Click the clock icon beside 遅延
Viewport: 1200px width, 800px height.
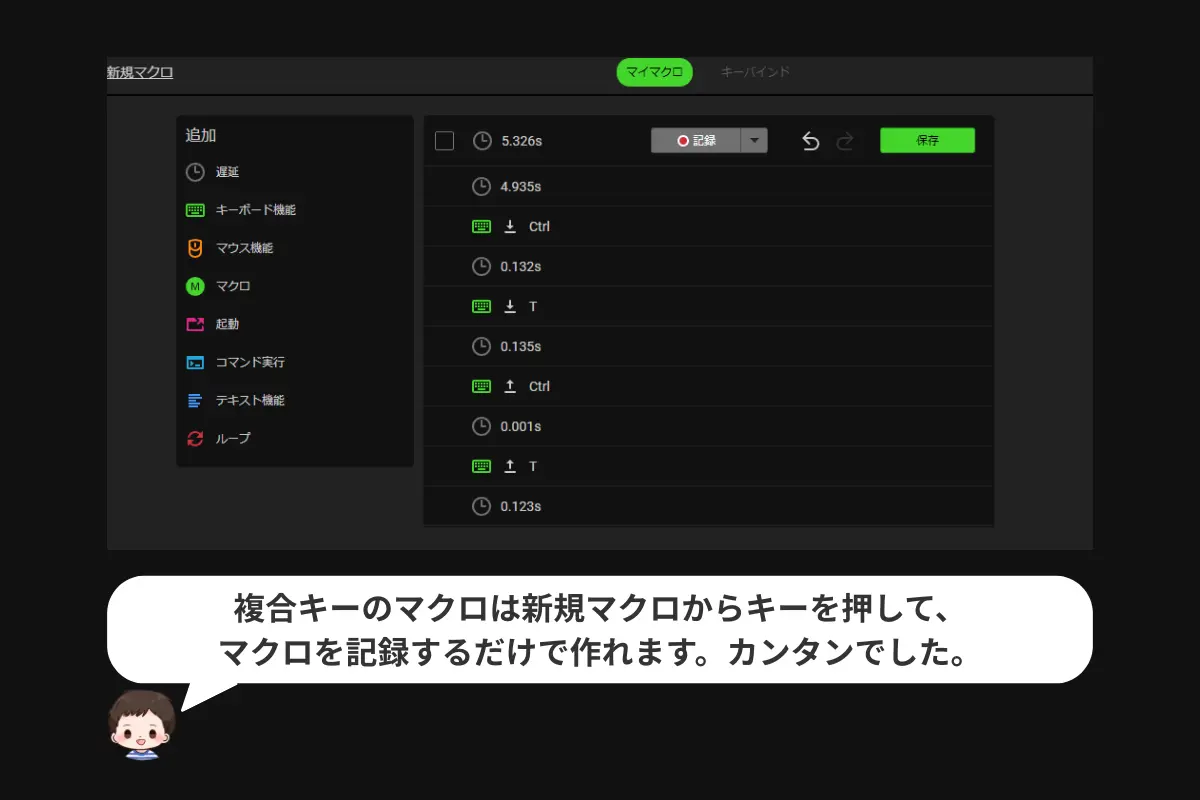point(195,172)
